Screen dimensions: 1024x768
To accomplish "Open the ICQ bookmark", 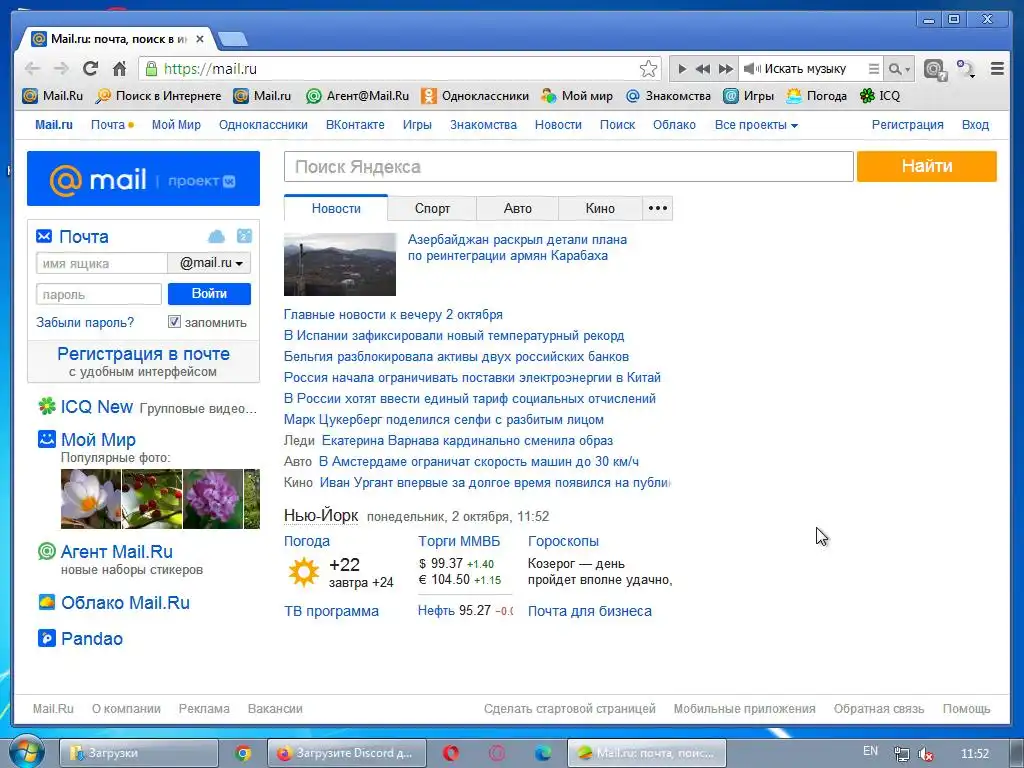I will point(880,96).
